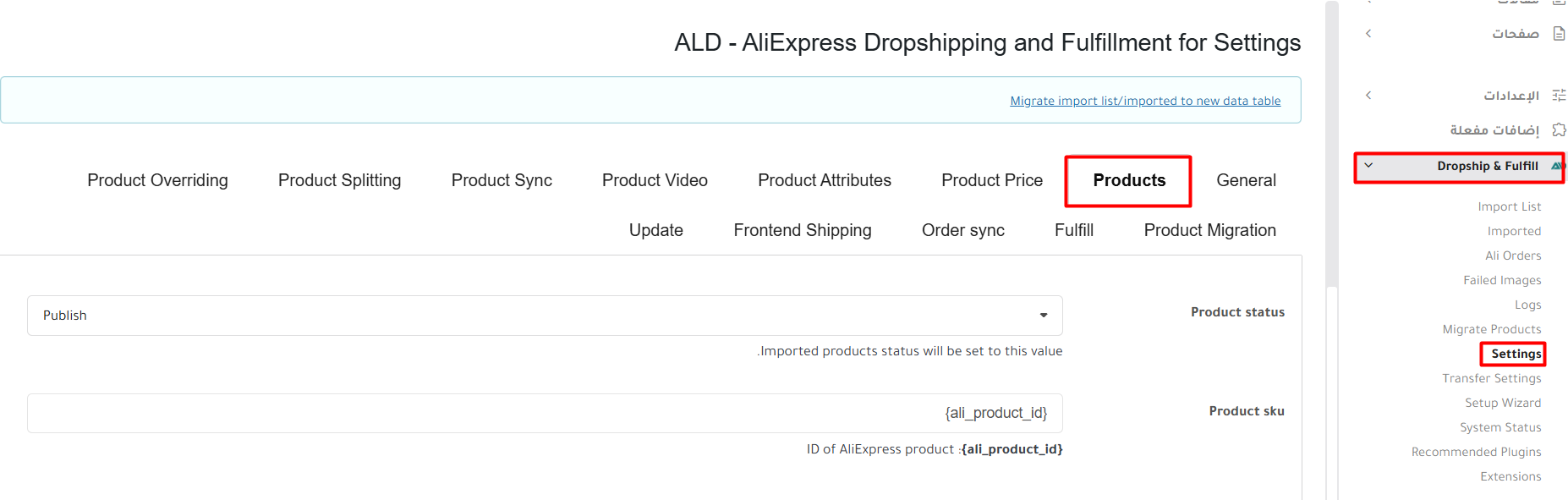The width and height of the screenshot is (1568, 500).
Task: Click the sidebar vertical scrollbar
Action: 1332,144
